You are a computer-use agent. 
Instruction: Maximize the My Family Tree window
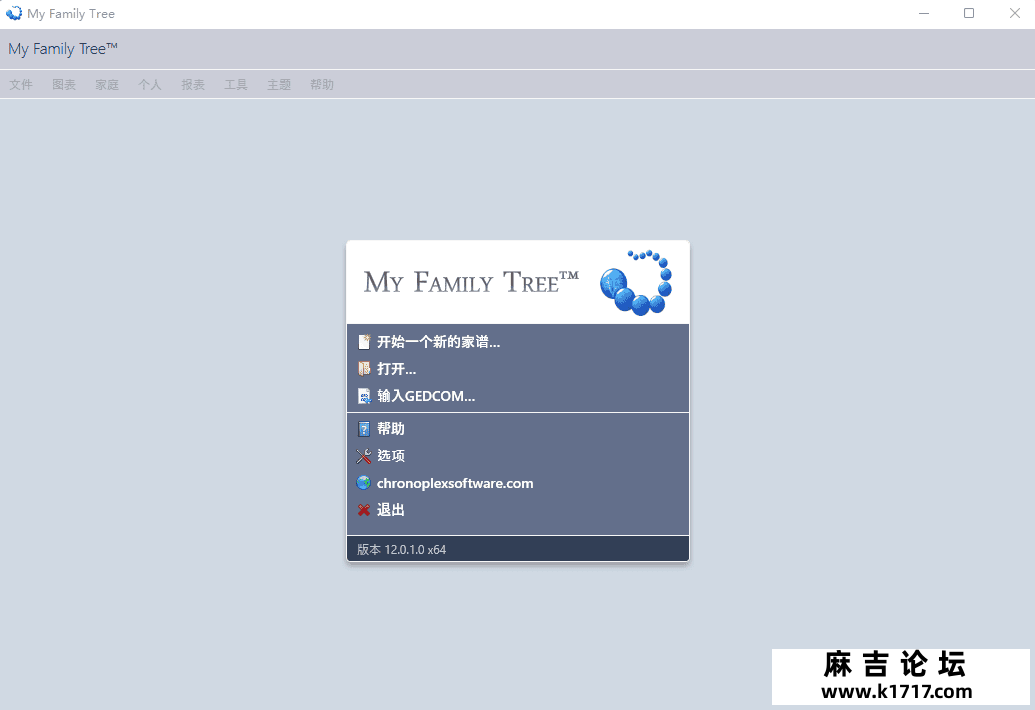coord(969,13)
